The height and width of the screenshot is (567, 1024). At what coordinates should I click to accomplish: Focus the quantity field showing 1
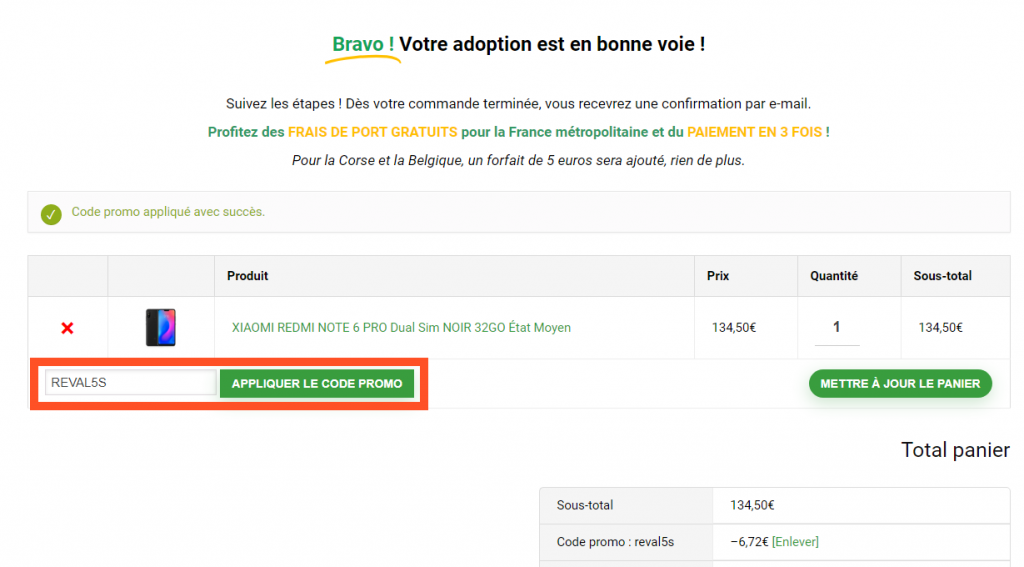point(837,327)
